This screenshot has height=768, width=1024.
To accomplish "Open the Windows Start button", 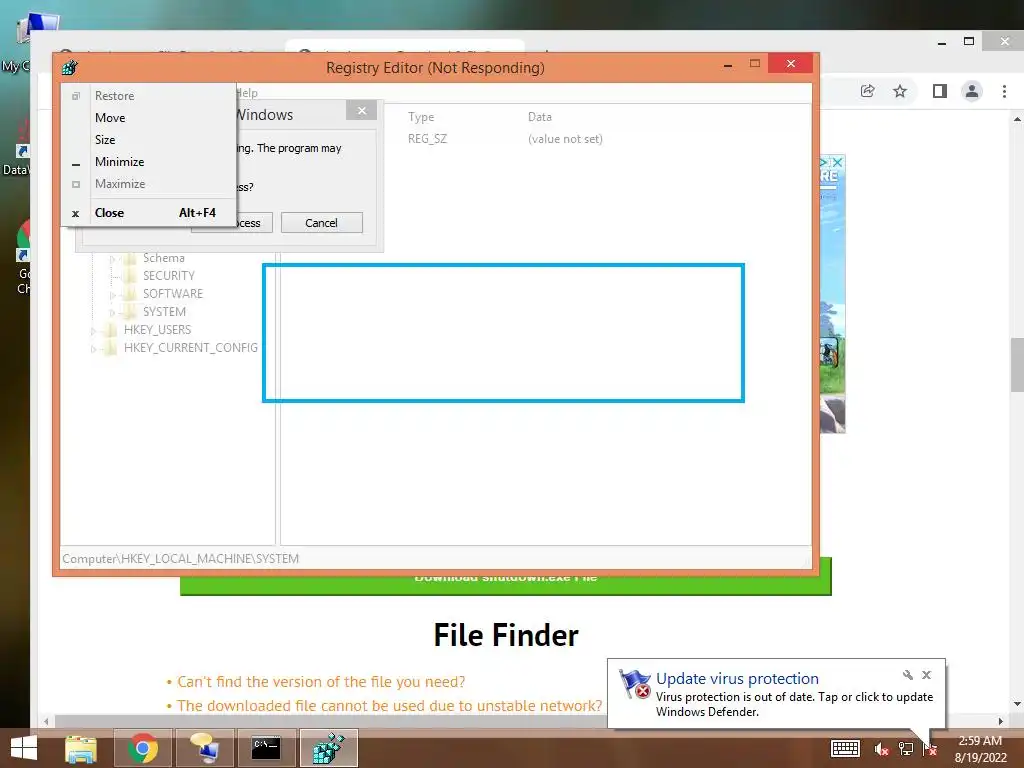I will point(24,748).
